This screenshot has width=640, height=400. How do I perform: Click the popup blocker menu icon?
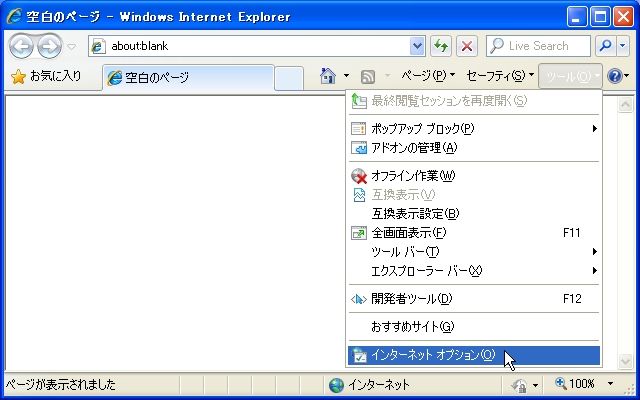tap(358, 129)
